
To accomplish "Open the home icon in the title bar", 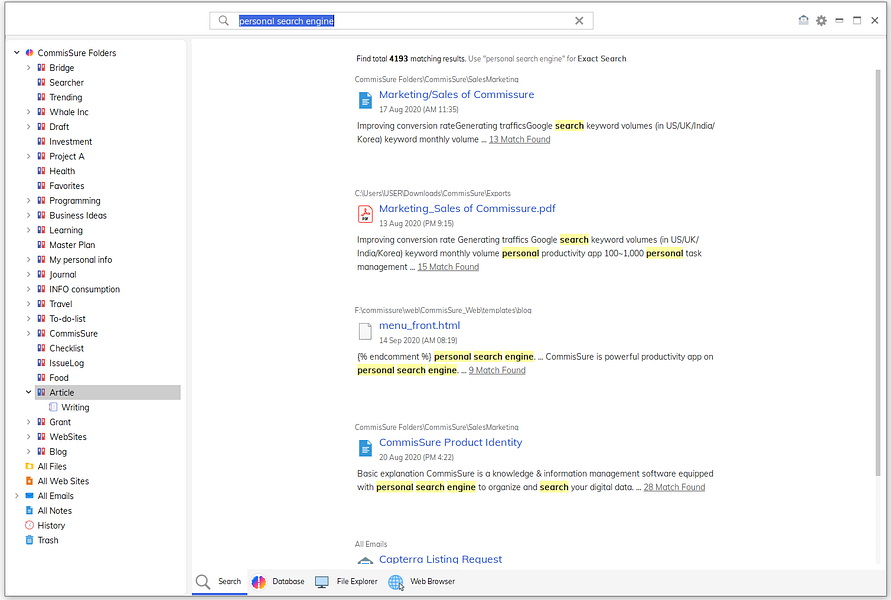I will 803,20.
